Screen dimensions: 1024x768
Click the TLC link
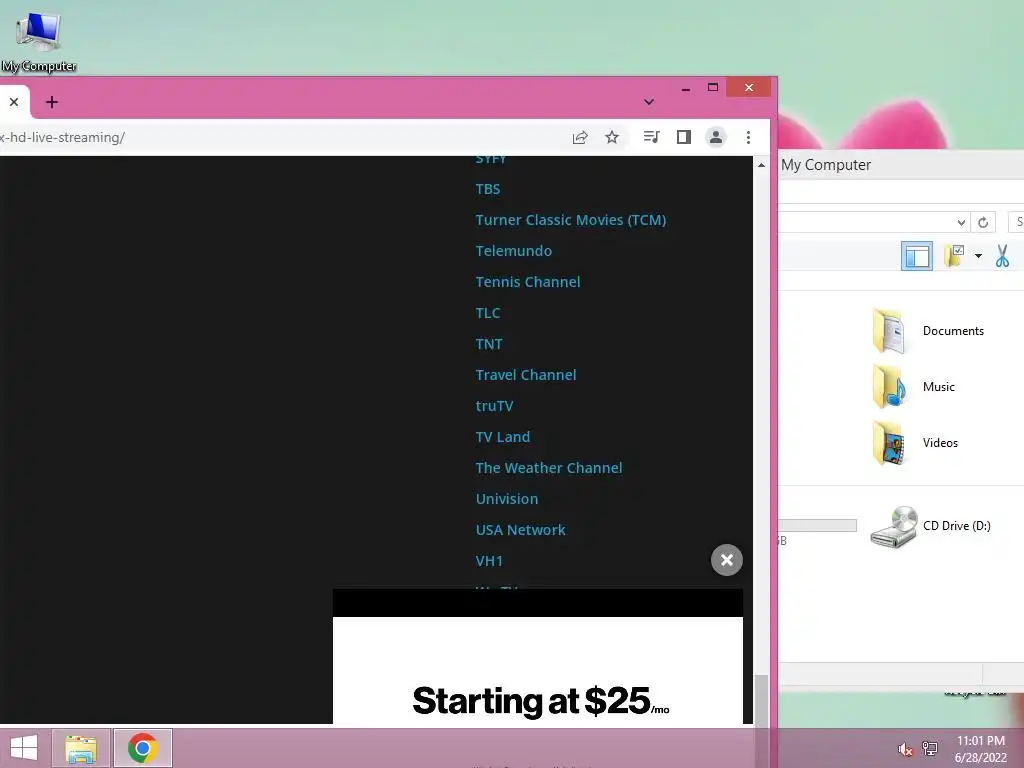coord(488,313)
